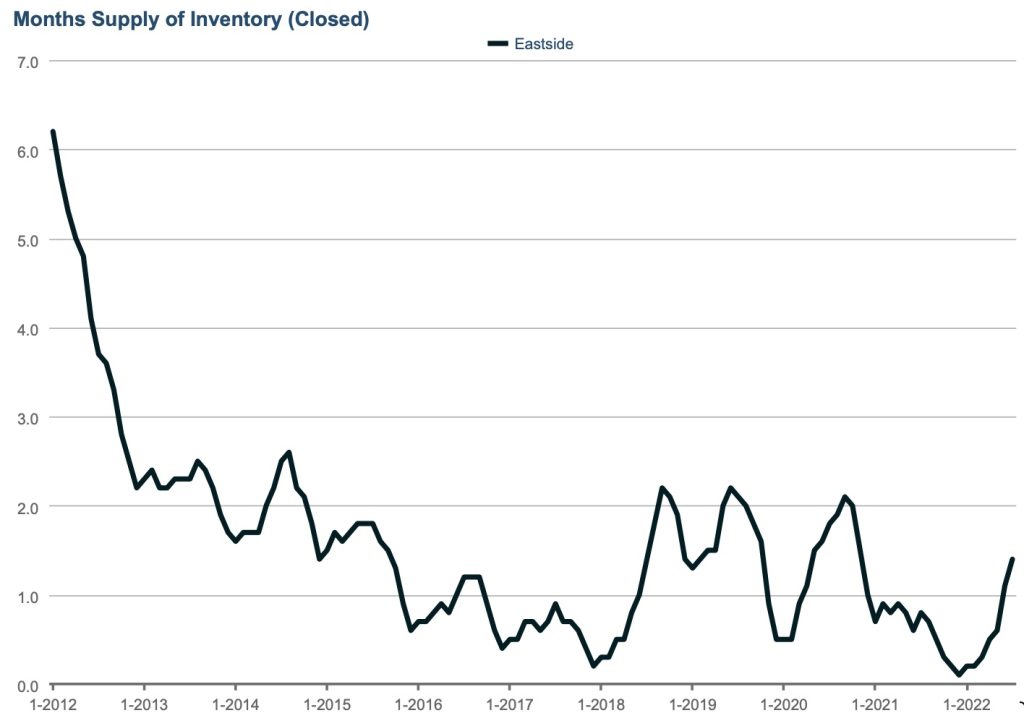This screenshot has height=713, width=1024.
Task: Click the Eastside legend color swatch
Action: [x=498, y=44]
